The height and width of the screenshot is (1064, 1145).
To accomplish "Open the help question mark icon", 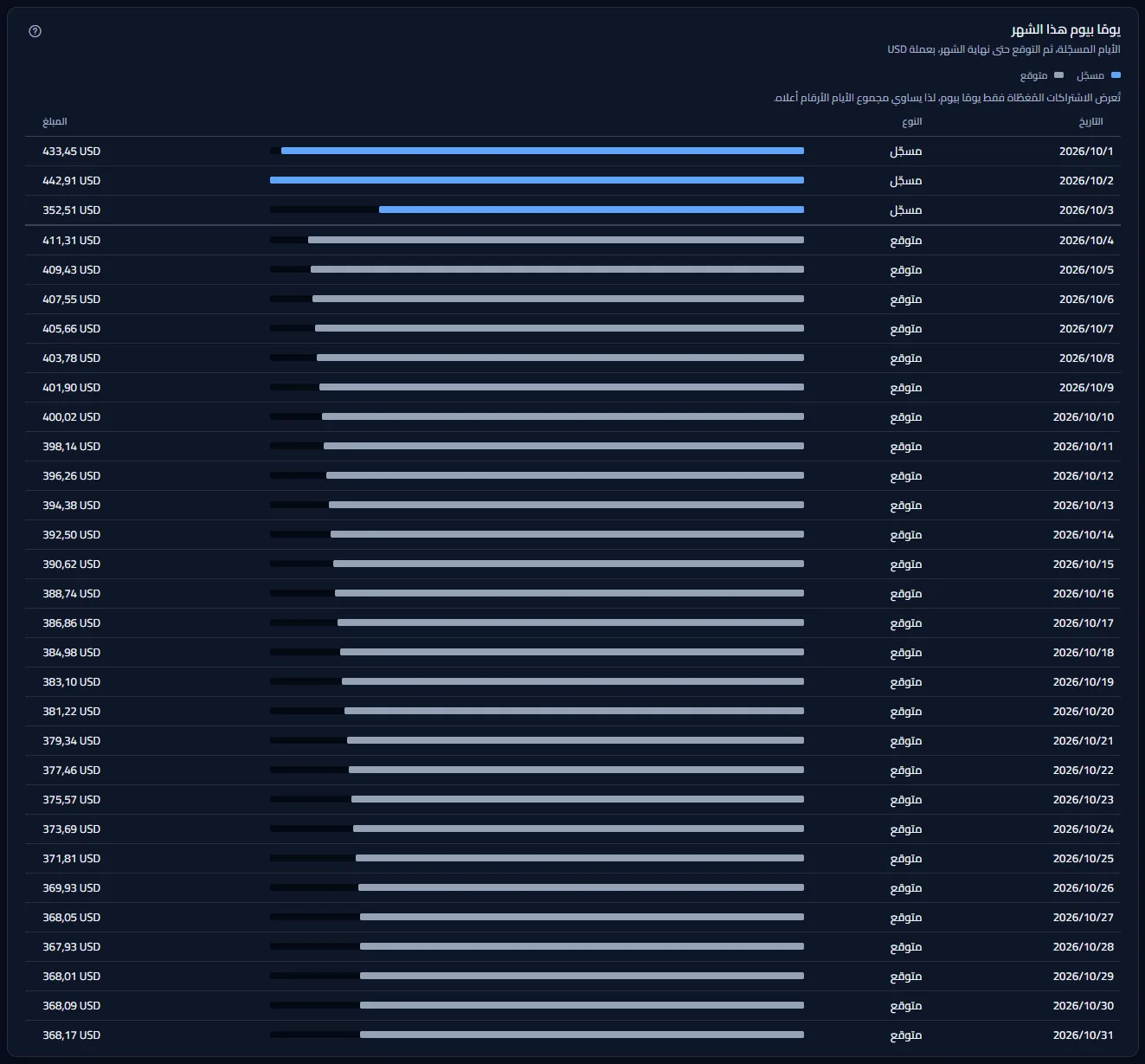I will [35, 31].
